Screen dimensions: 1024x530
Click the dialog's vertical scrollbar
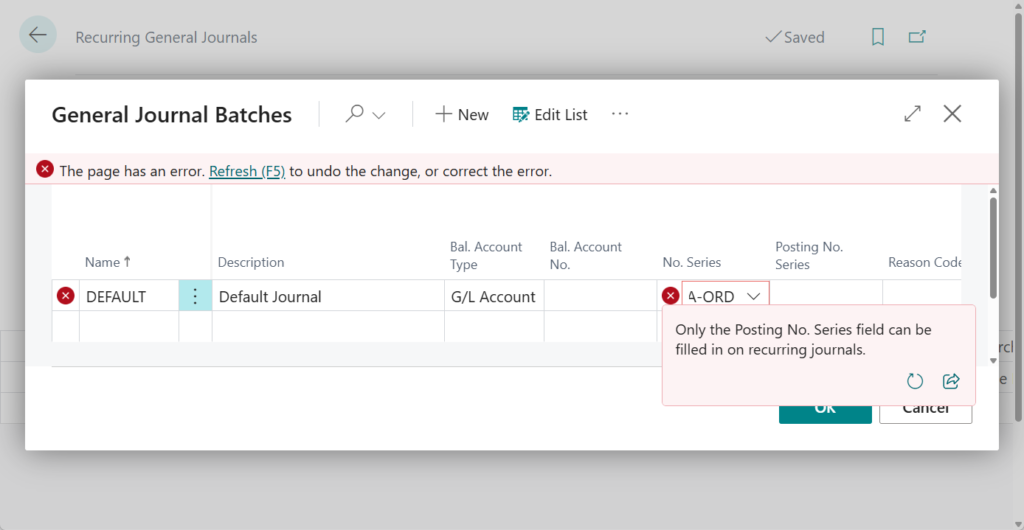tap(992, 247)
